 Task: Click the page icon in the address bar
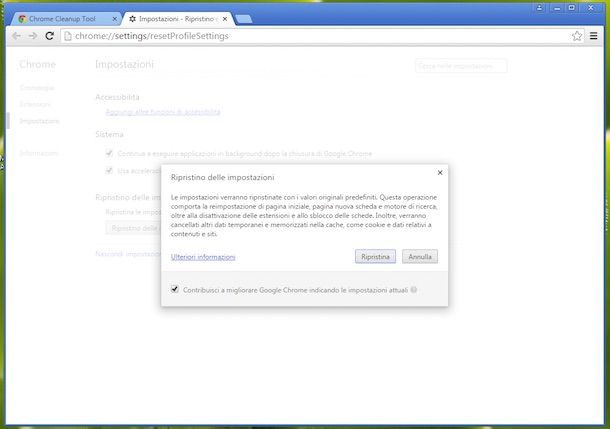click(x=68, y=36)
